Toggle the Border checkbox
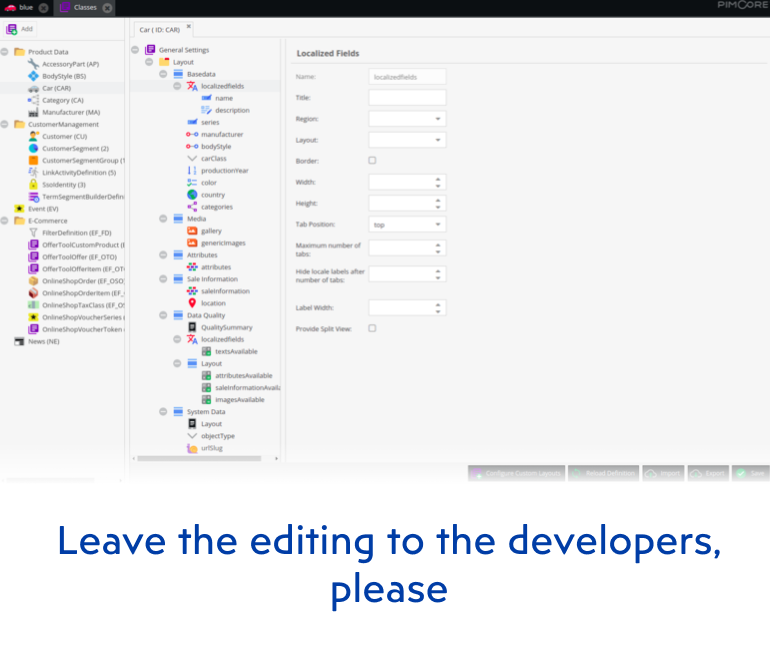Image resolution: width=770 pixels, height=649 pixels. click(372, 160)
